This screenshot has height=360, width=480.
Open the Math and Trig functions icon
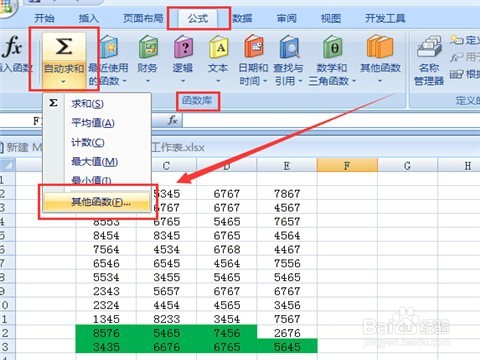pos(332,47)
